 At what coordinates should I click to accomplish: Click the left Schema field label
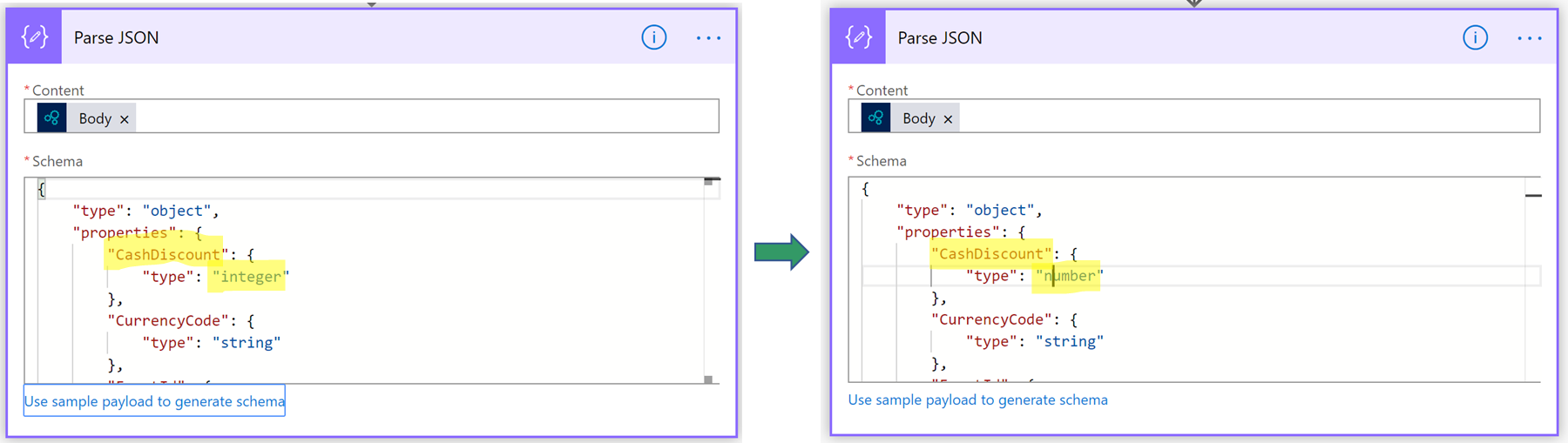[57, 162]
